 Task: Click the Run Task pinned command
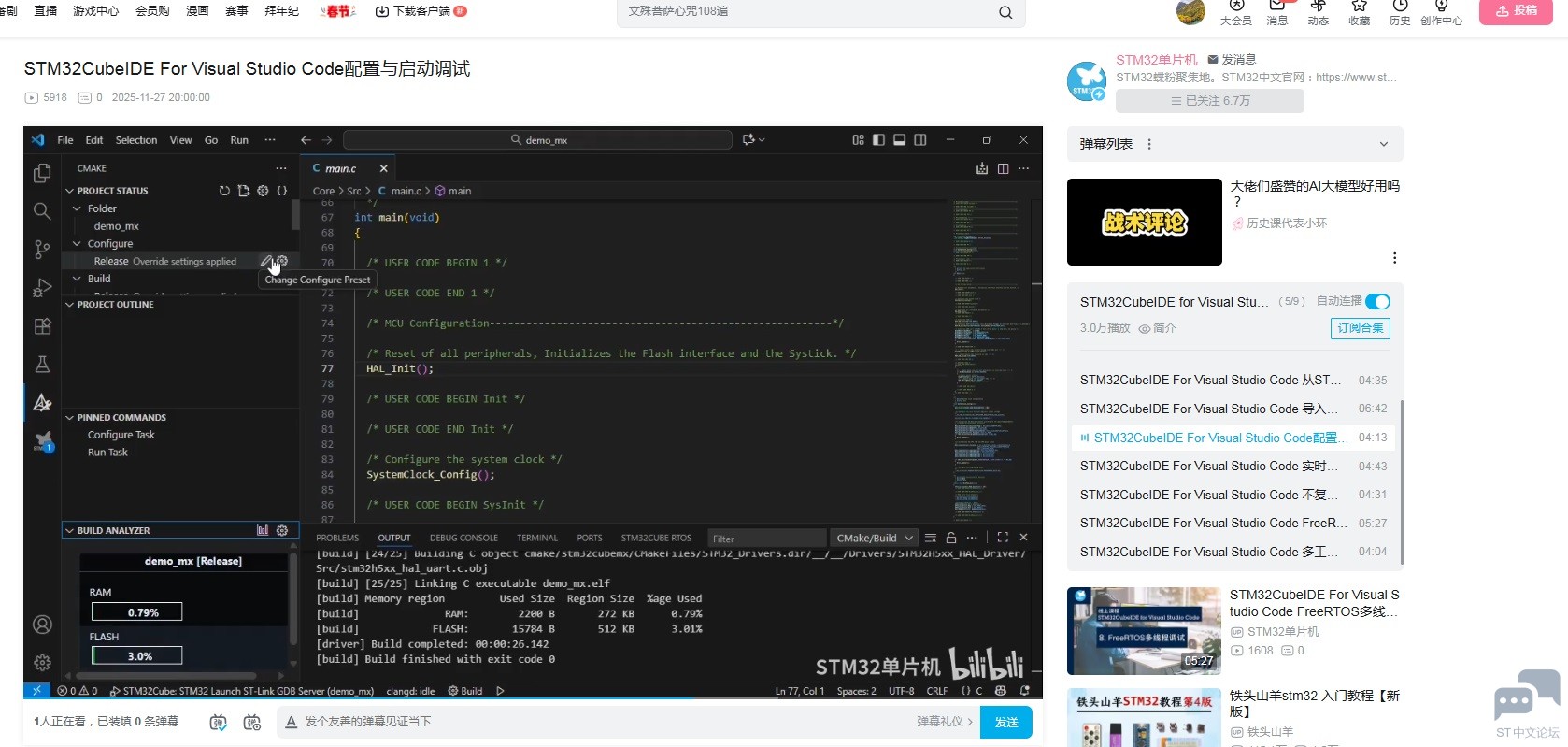click(107, 453)
